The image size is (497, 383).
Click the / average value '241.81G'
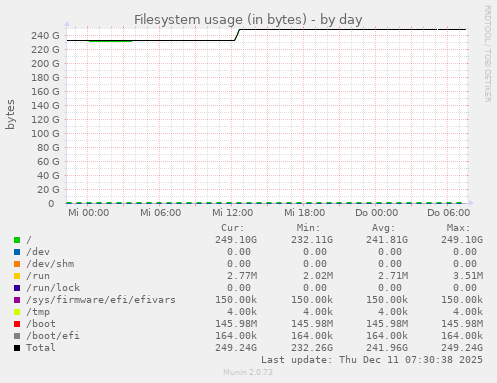click(x=387, y=240)
